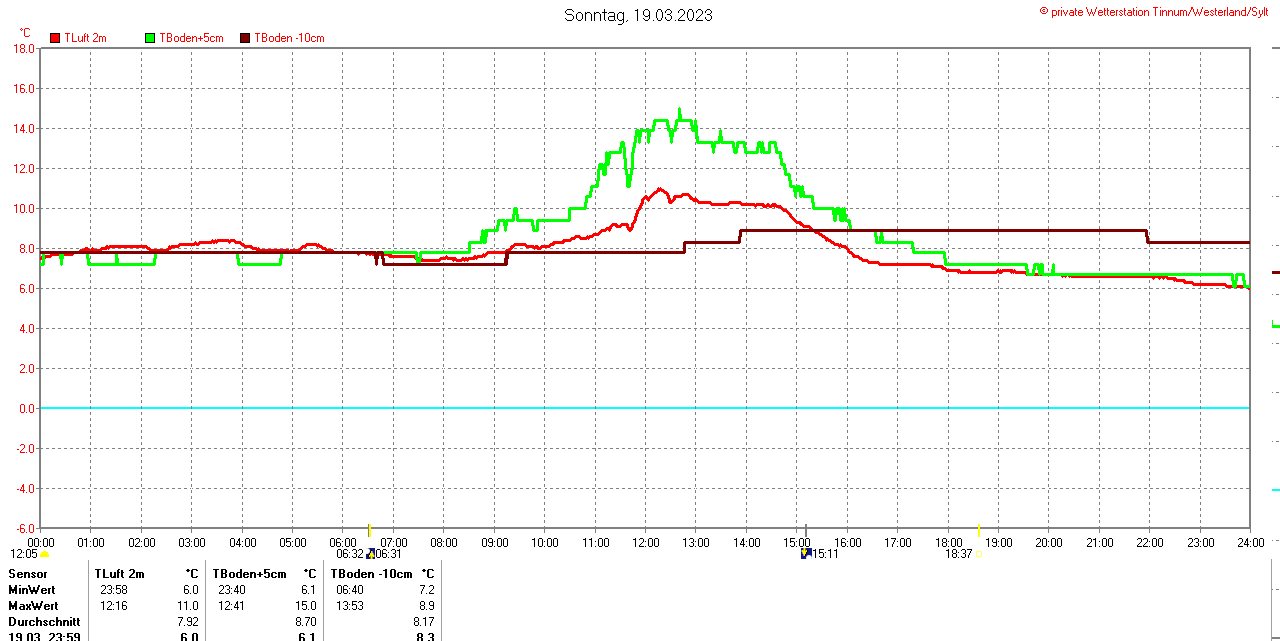Click the MinWert row label in the table
Image resolution: width=1280 pixels, height=641 pixels.
(33, 590)
